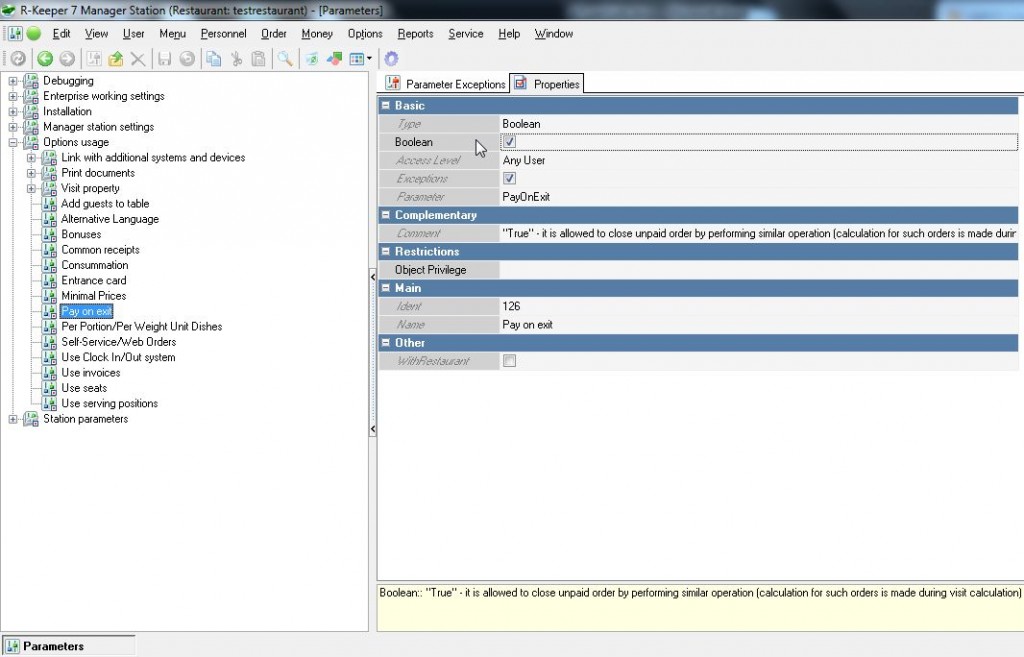Image resolution: width=1024 pixels, height=657 pixels.
Task: Open the Window menu
Action: [554, 34]
